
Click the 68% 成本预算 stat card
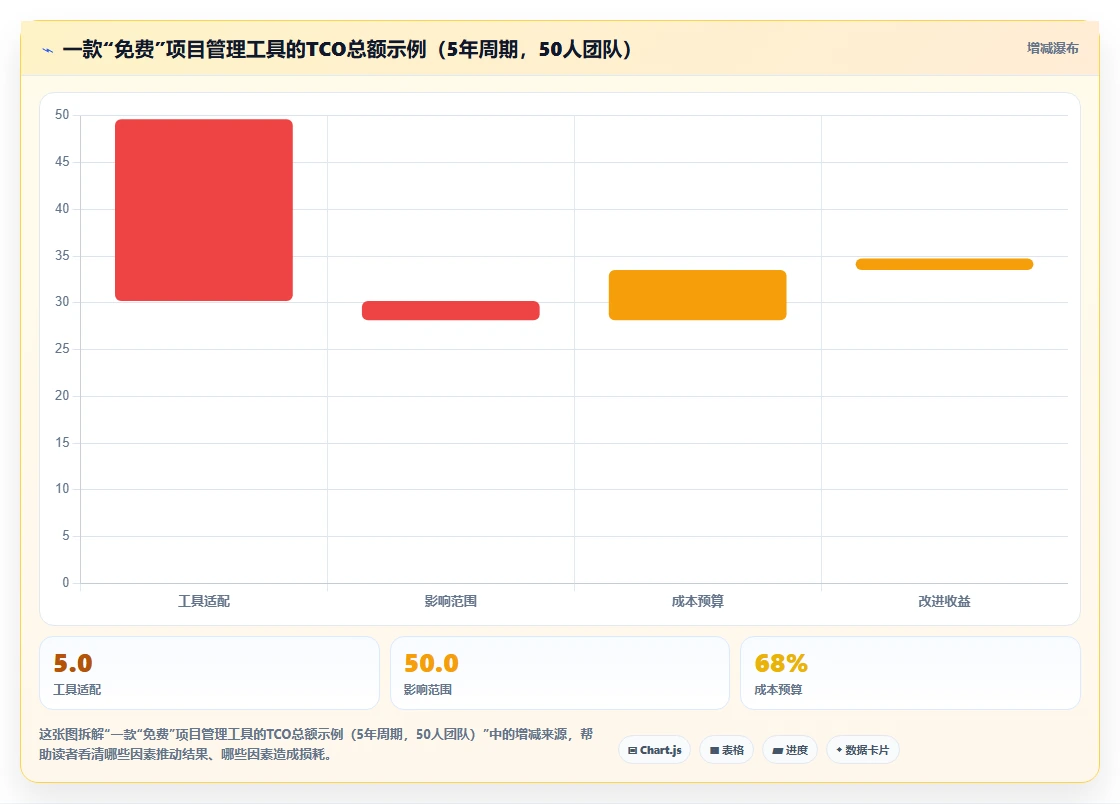910,673
